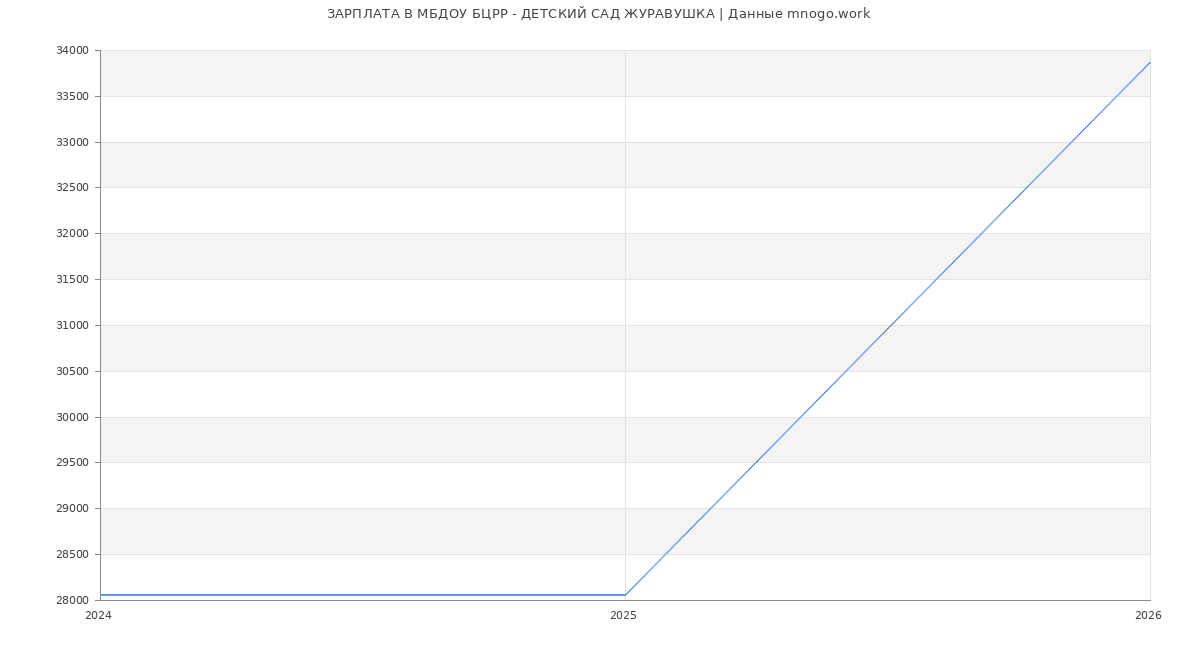Click the 28500 y-axis label
The width and height of the screenshot is (1200, 650).
pos(74,555)
